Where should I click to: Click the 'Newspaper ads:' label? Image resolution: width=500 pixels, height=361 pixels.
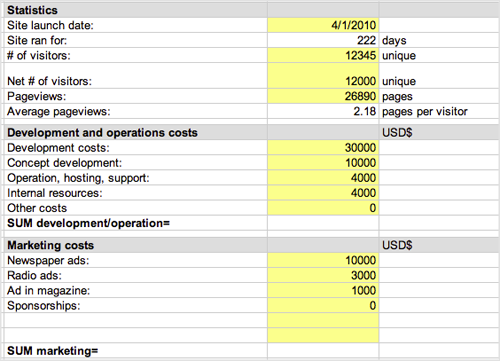48,260
